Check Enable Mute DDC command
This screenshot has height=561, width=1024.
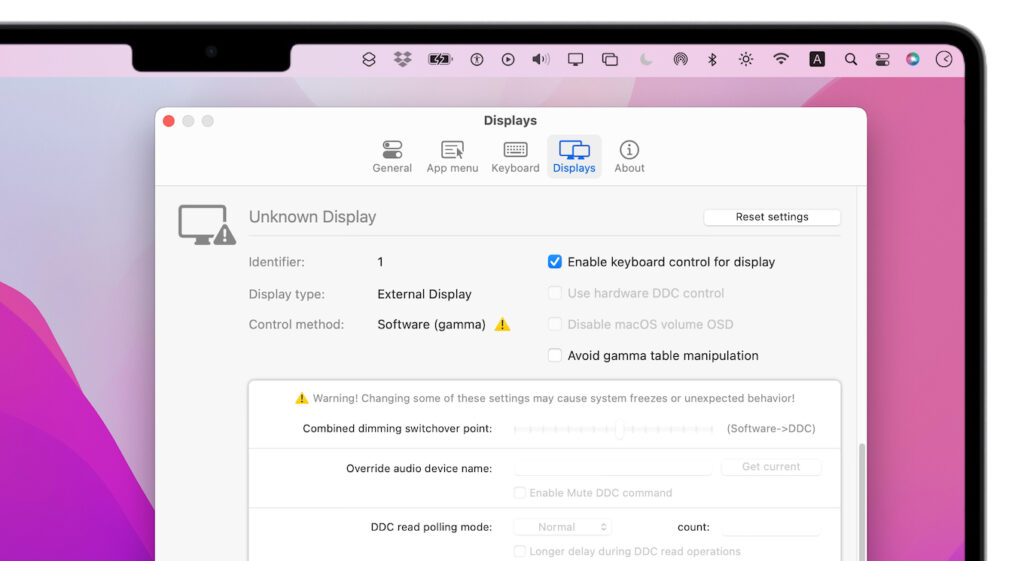(520, 492)
